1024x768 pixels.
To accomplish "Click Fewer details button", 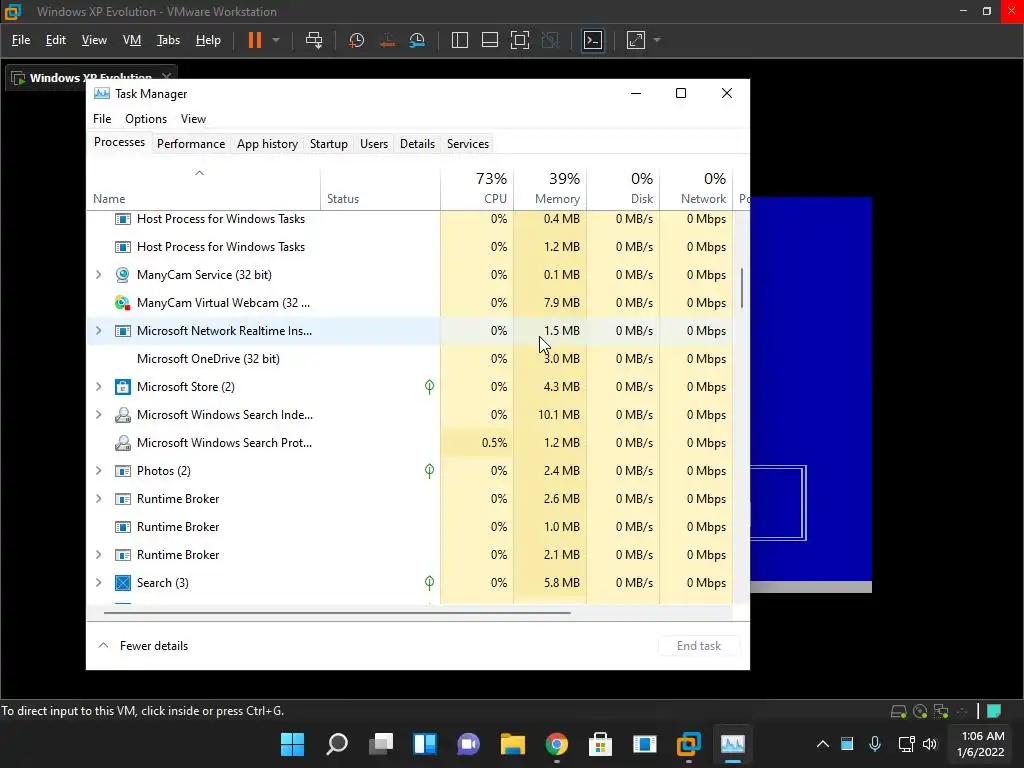I will (x=143, y=646).
